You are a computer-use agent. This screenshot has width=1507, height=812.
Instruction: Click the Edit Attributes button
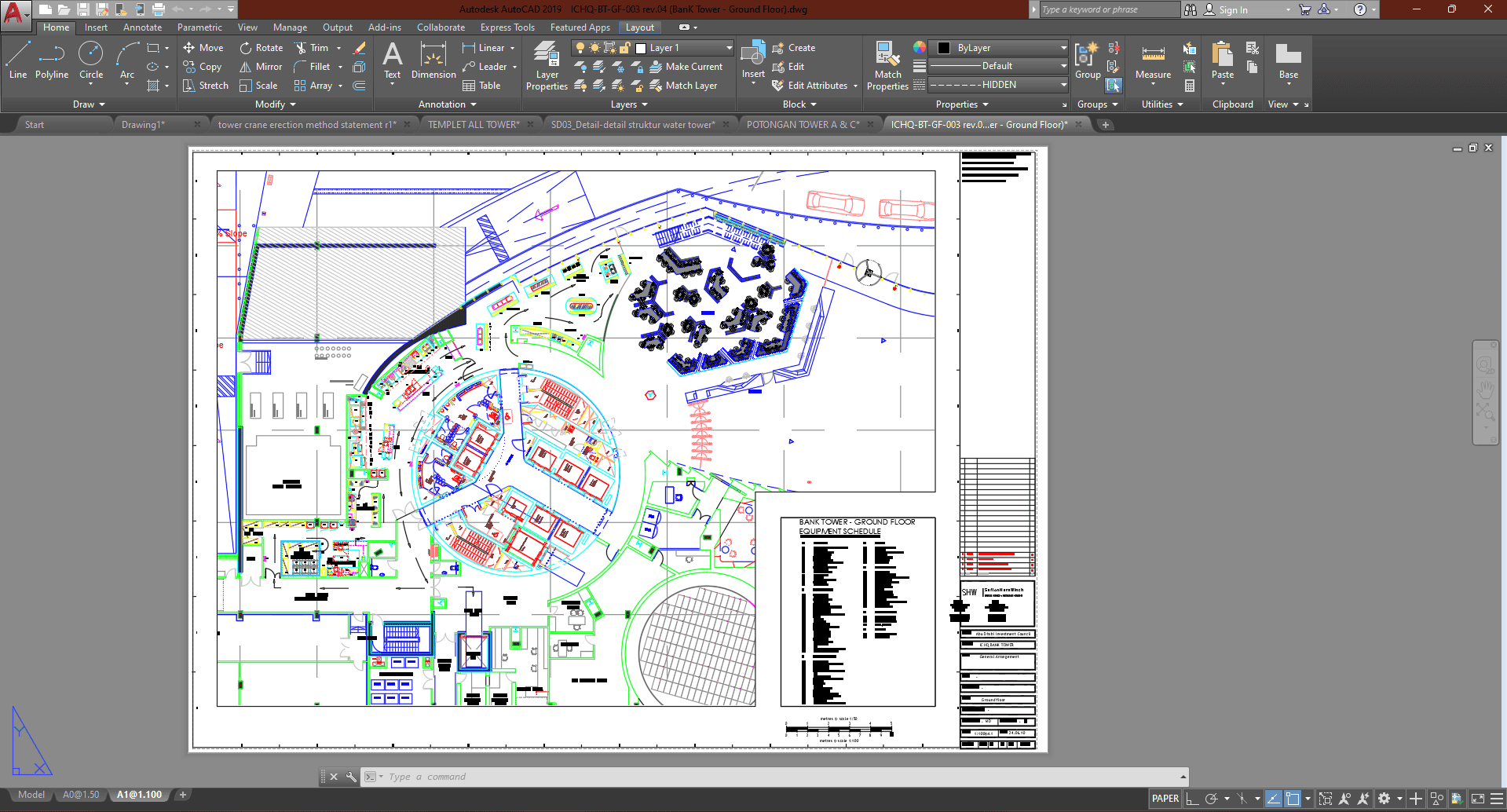pos(817,86)
